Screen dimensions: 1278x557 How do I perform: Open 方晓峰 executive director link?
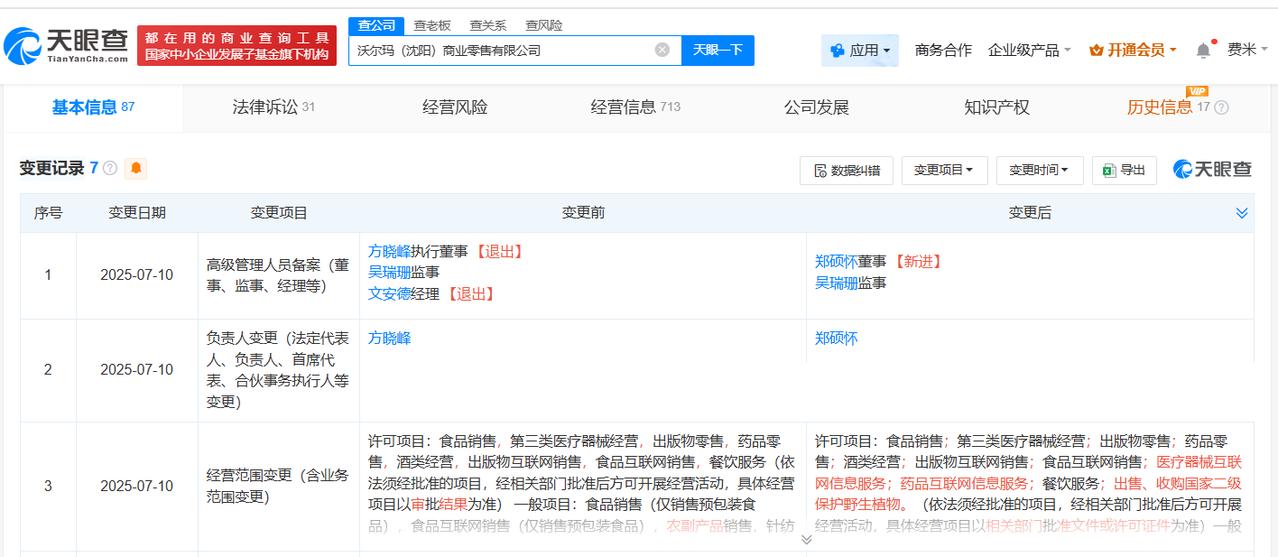click(389, 251)
